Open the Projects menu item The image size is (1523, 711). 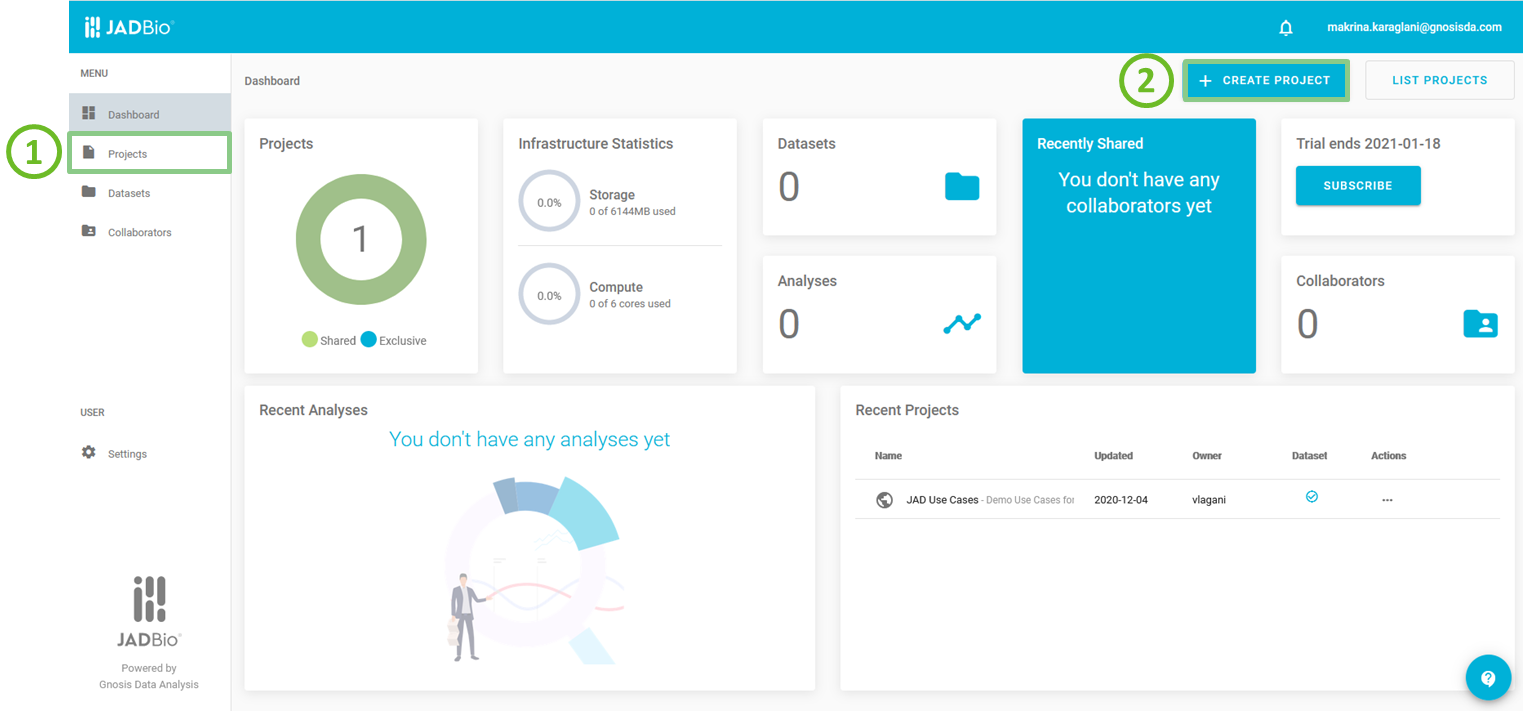point(150,154)
